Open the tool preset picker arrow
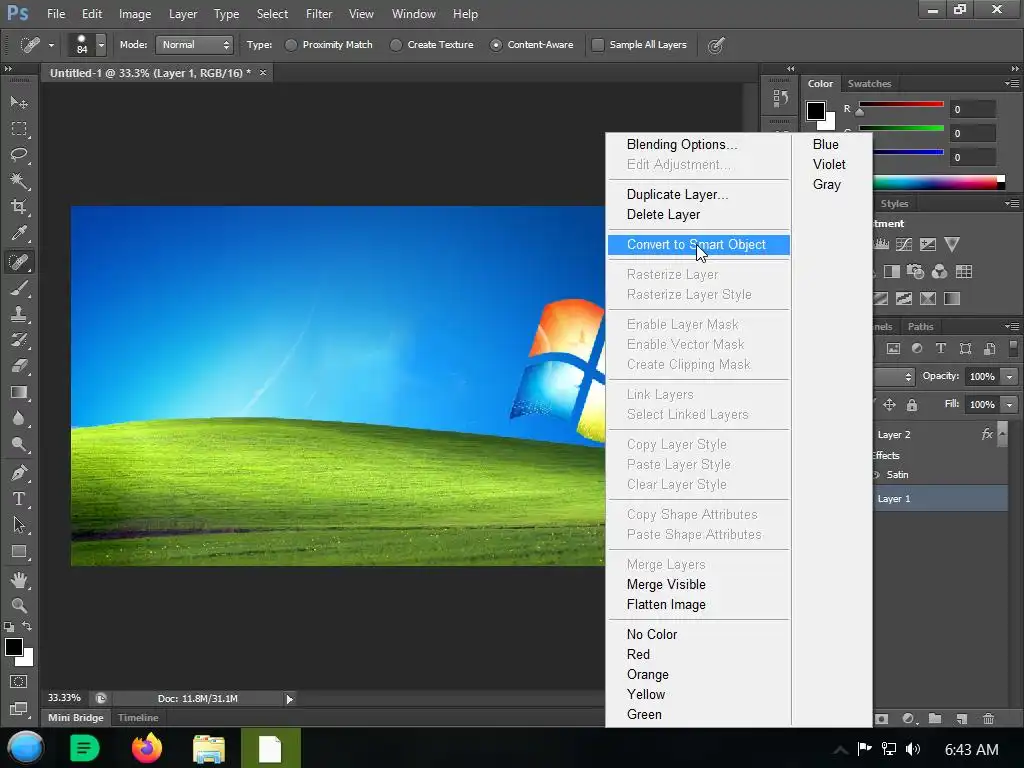This screenshot has height=768, width=1024. click(51, 45)
